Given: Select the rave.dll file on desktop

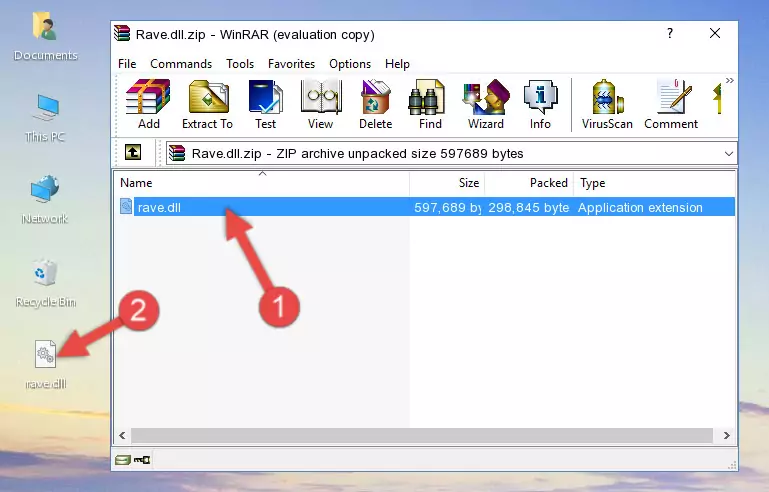Looking at the screenshot, I should (x=45, y=365).
